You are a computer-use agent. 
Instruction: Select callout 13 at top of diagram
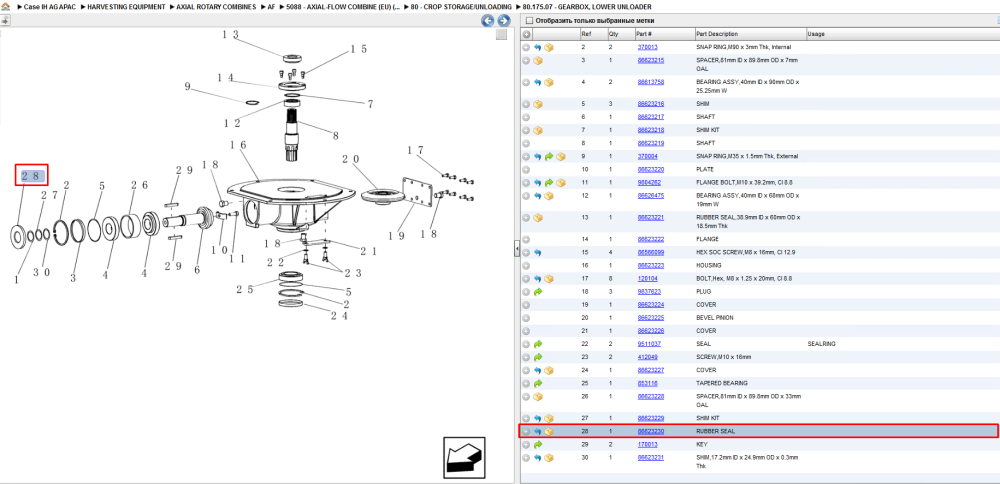coord(230,35)
